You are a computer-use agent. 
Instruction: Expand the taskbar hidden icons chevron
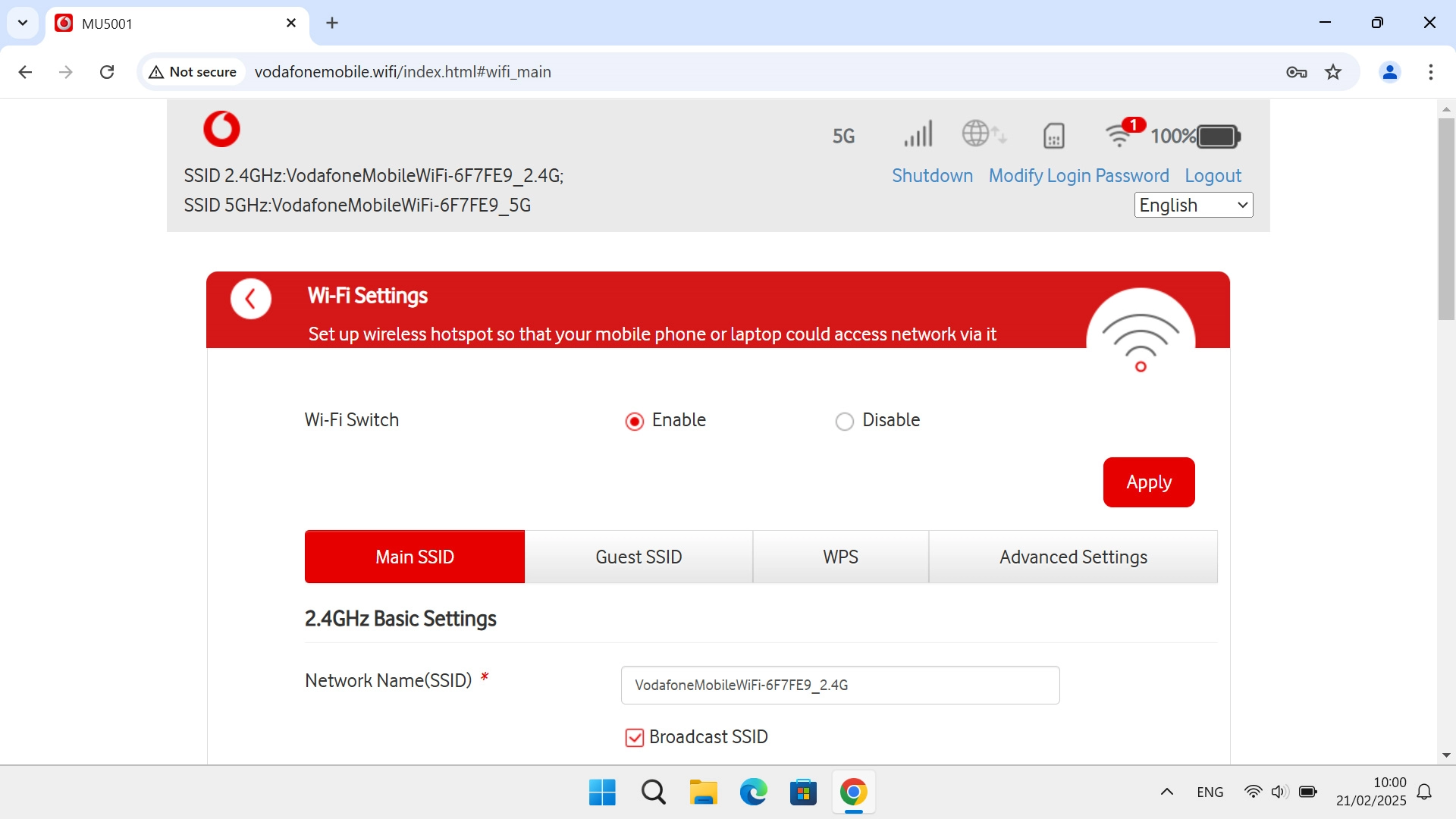1166,792
